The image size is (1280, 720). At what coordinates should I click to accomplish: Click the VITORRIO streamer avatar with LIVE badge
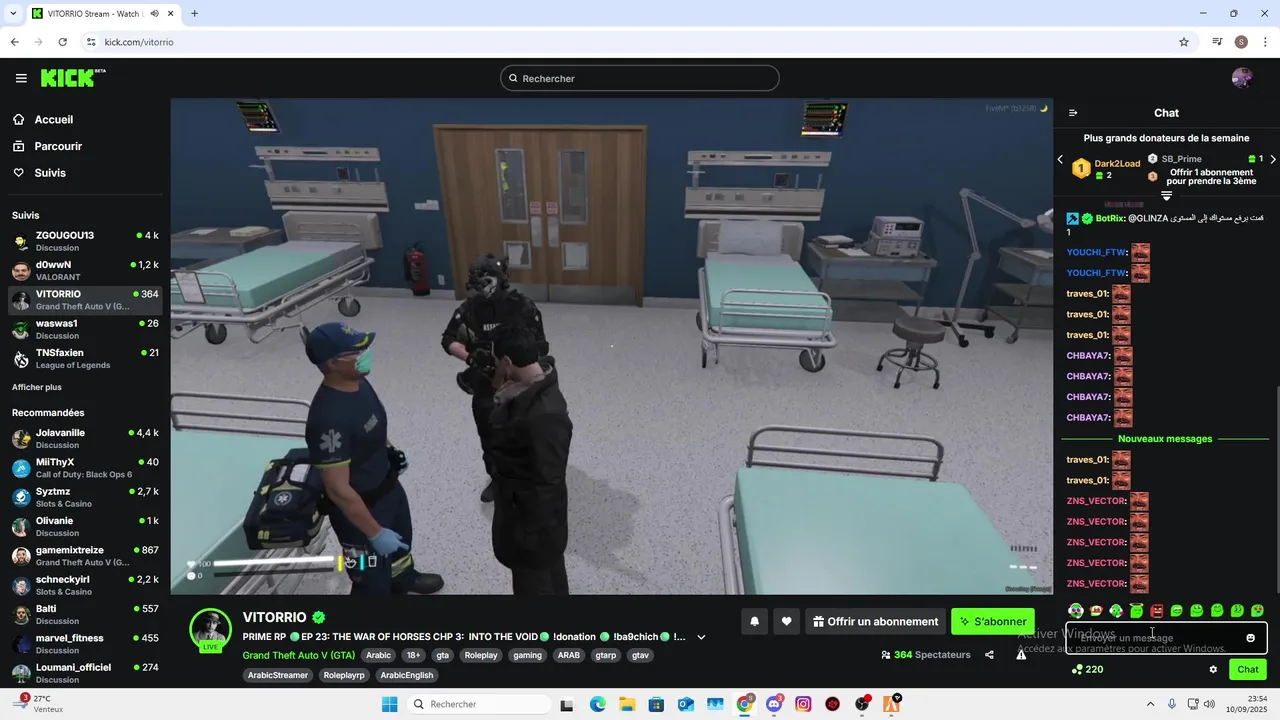coord(211,630)
